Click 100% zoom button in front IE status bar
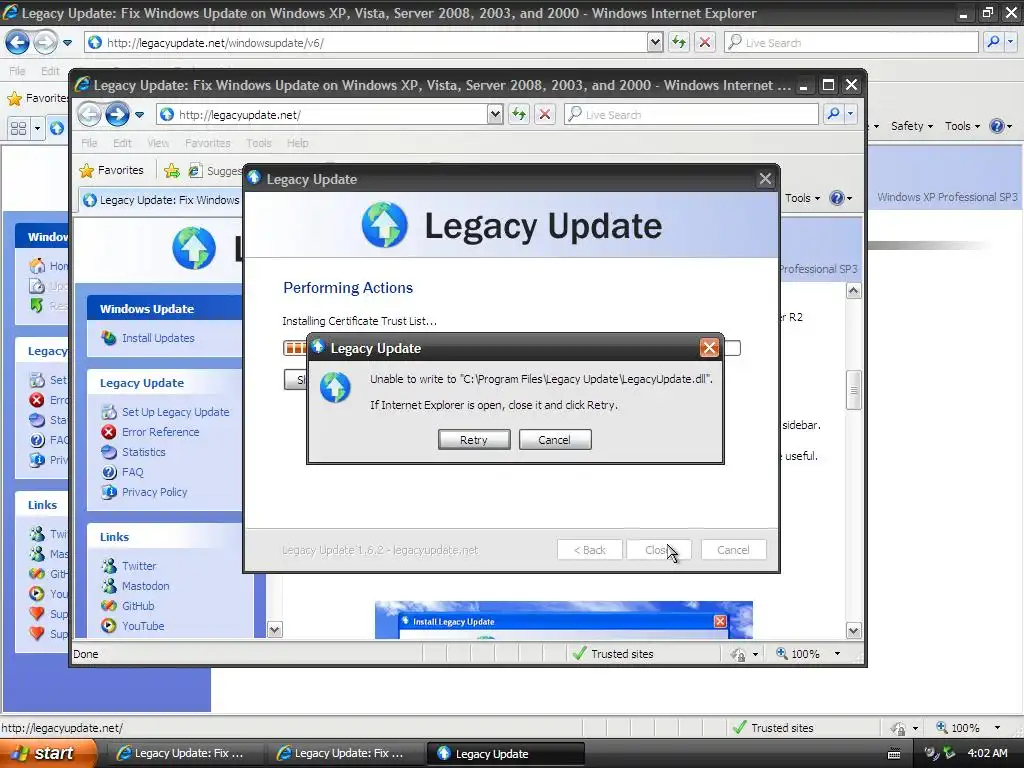Image resolution: width=1024 pixels, height=768 pixels. click(x=797, y=654)
